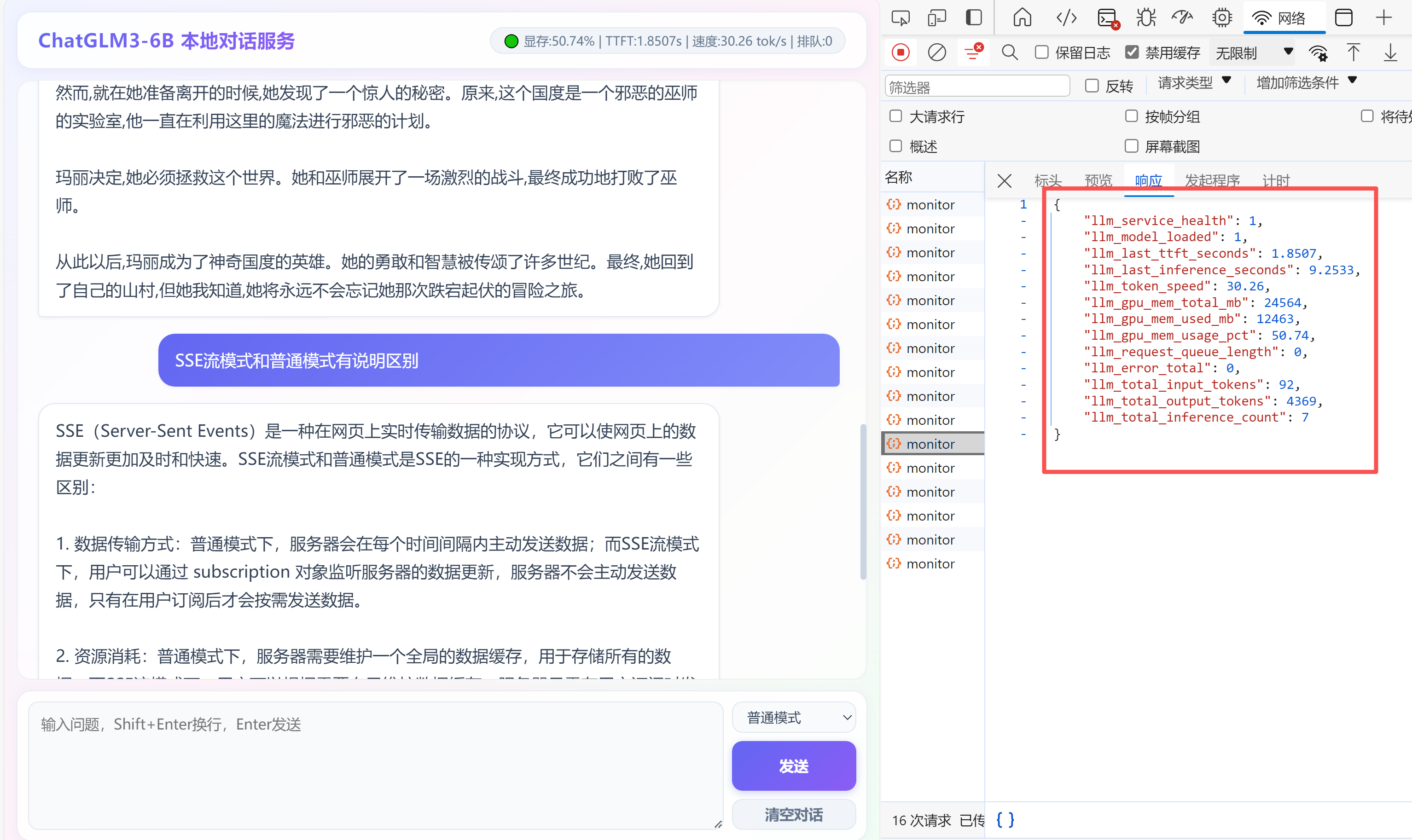Click the chat message input box
Screen dimensions: 1412x840
pos(376,766)
